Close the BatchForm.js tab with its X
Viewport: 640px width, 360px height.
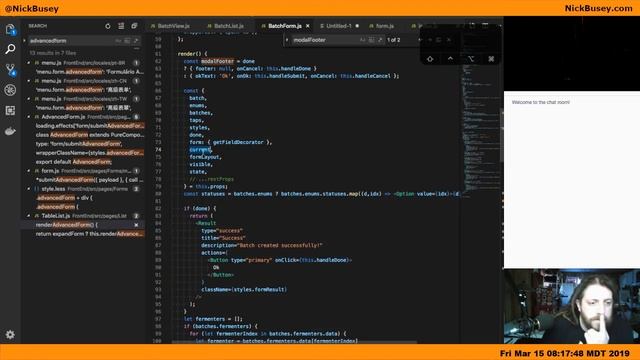pyautogui.click(x=308, y=26)
